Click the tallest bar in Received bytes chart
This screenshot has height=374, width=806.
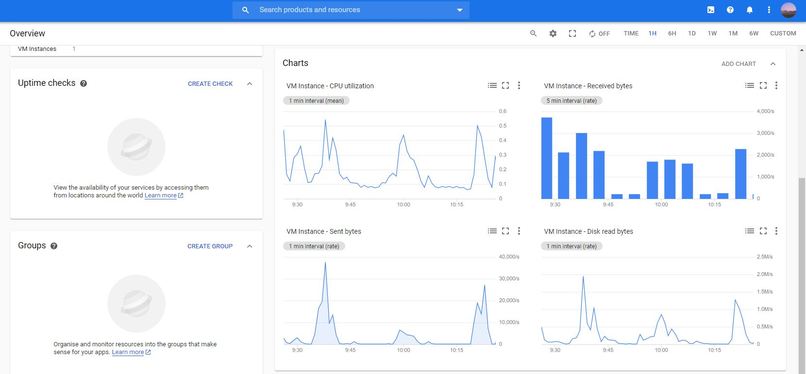pos(546,158)
